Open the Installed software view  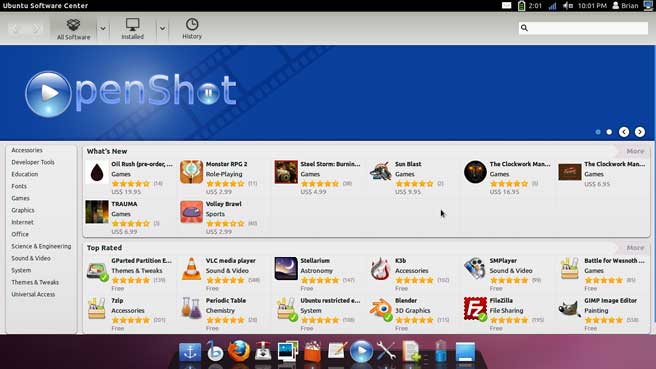click(x=133, y=29)
